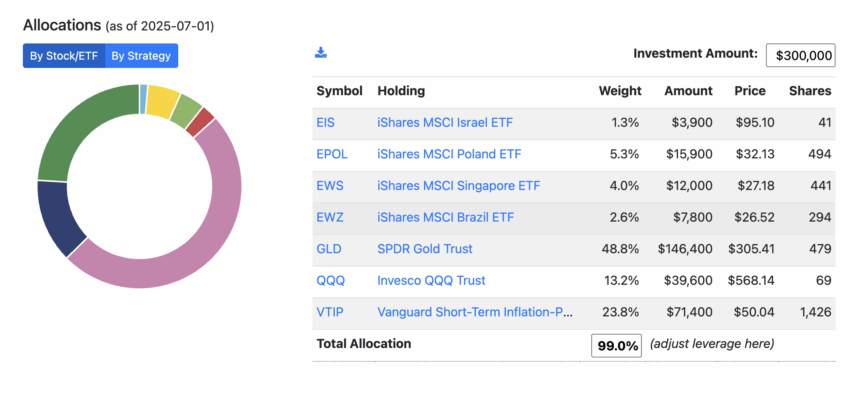This screenshot has height=410, width=860.
Task: Click the red EWZ donut segment
Action: click(x=199, y=123)
